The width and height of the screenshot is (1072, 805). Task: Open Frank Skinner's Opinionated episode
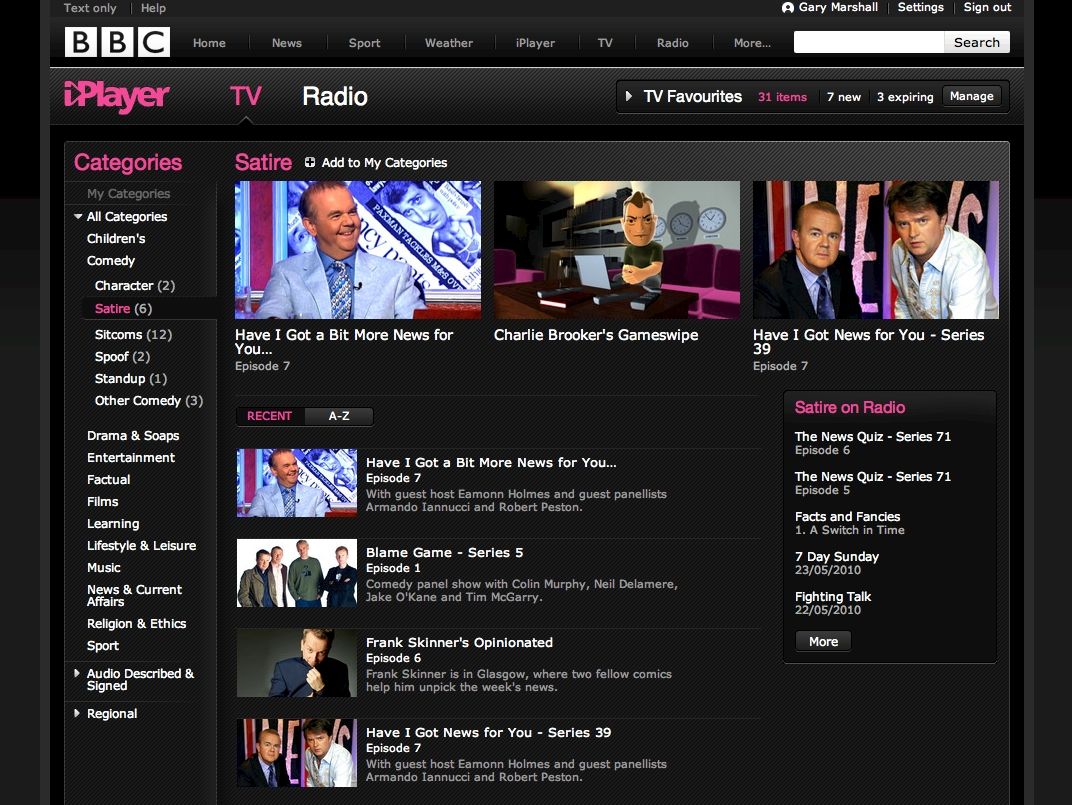tap(460, 642)
